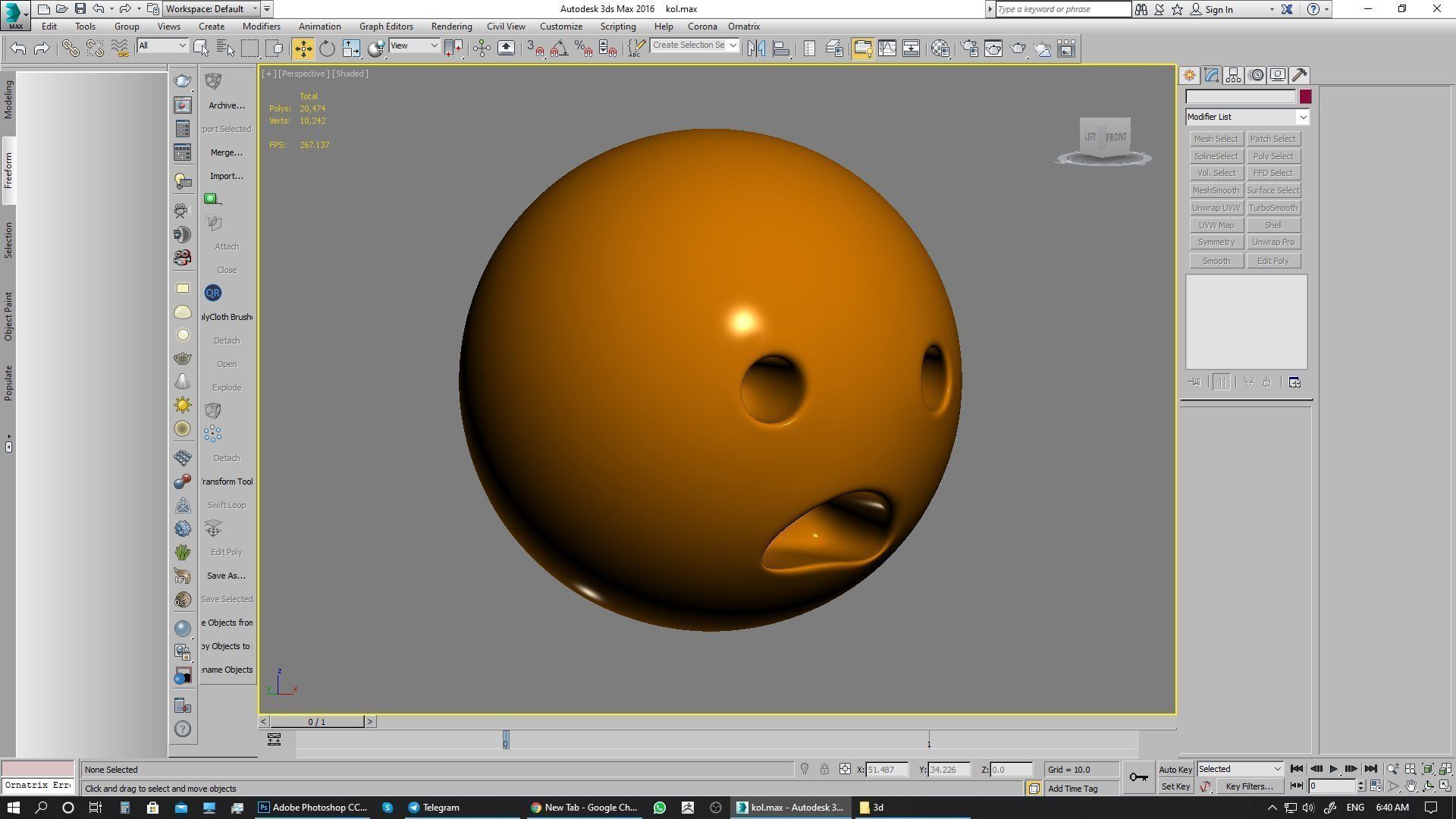
Task: Open the Display panel tab
Action: [1278, 75]
